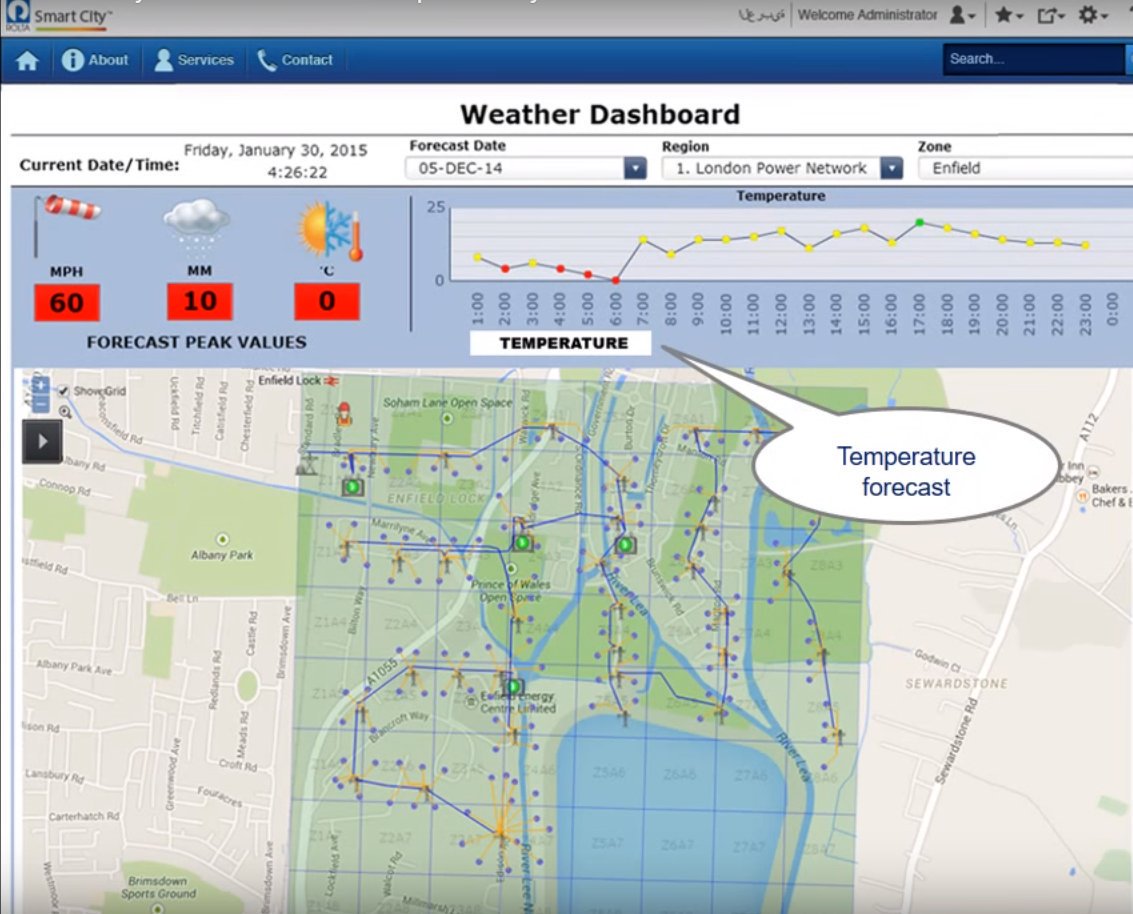Click the Weather Dashboard heading
Image resolution: width=1133 pixels, height=914 pixels.
coord(600,114)
